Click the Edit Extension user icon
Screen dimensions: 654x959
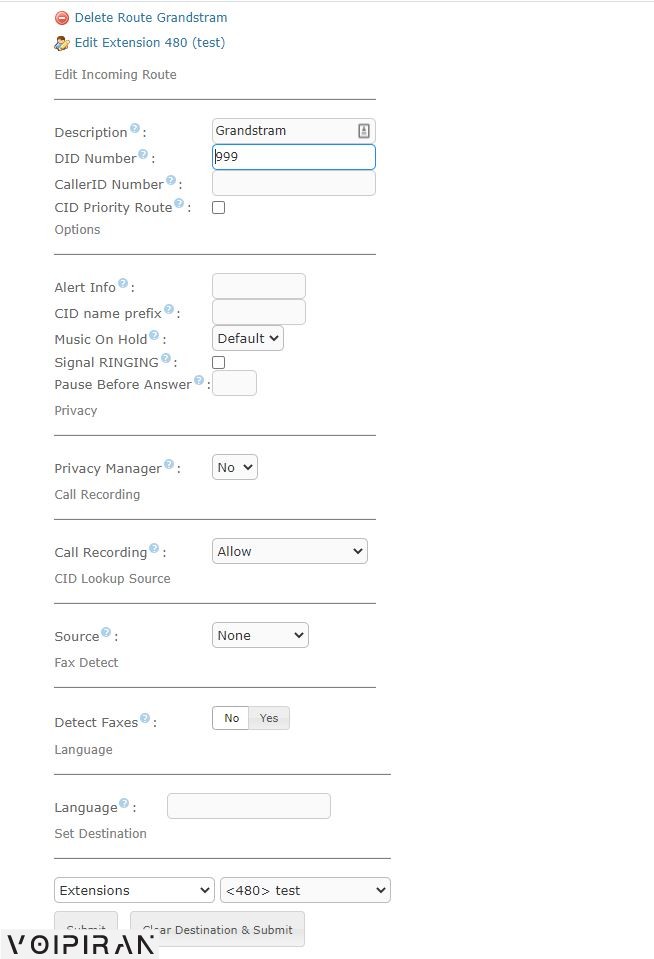(x=62, y=43)
